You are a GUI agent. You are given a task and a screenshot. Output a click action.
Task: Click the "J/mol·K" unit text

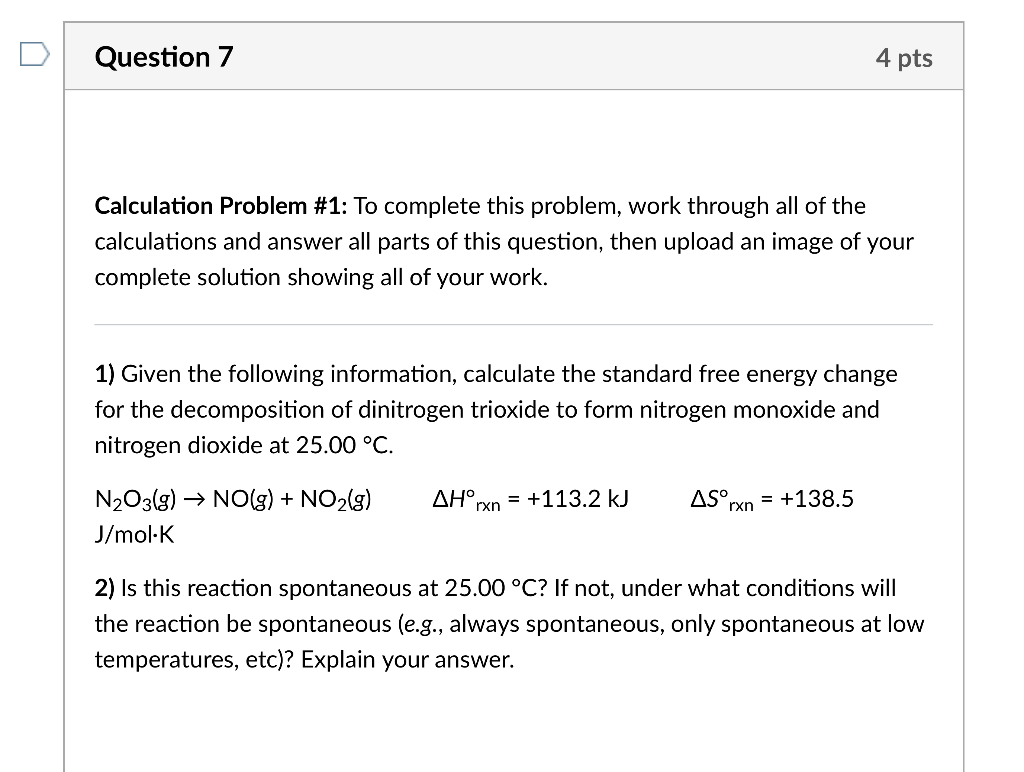pyautogui.click(x=134, y=535)
